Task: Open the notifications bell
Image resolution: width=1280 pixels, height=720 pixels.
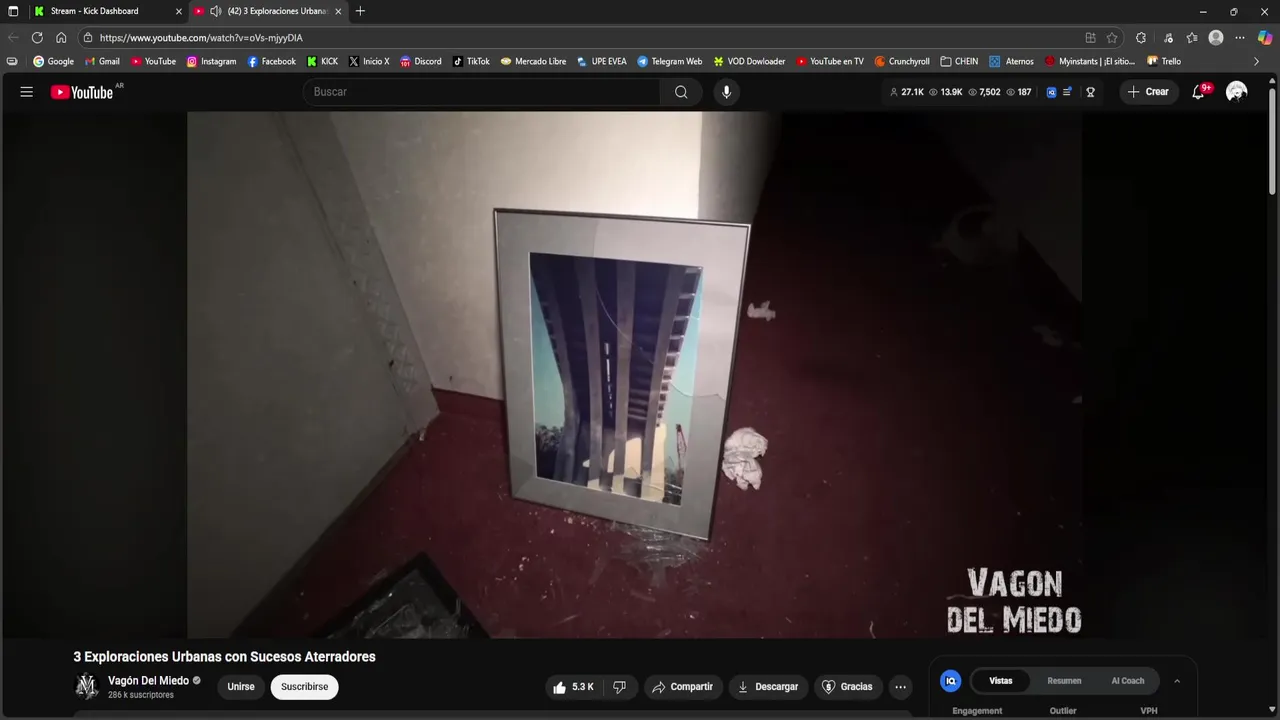Action: (x=1198, y=92)
